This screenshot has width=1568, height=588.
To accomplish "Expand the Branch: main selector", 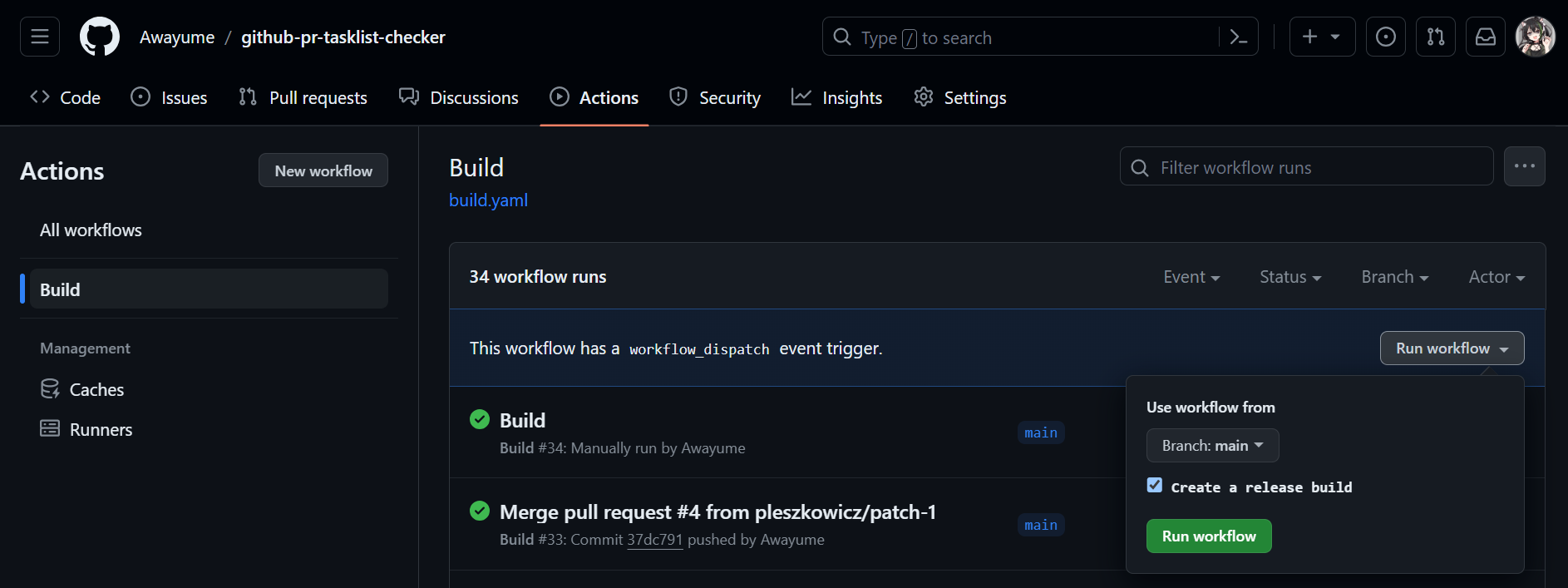I will point(1212,446).
